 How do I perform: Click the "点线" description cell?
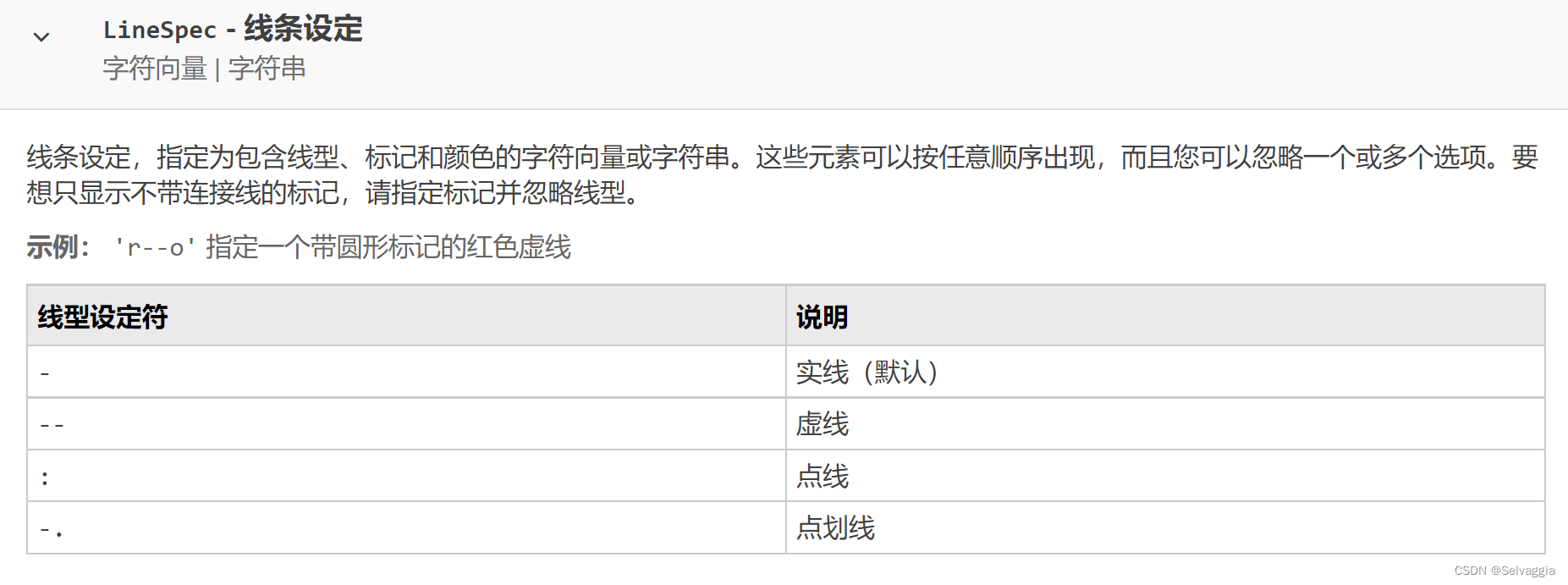click(822, 477)
